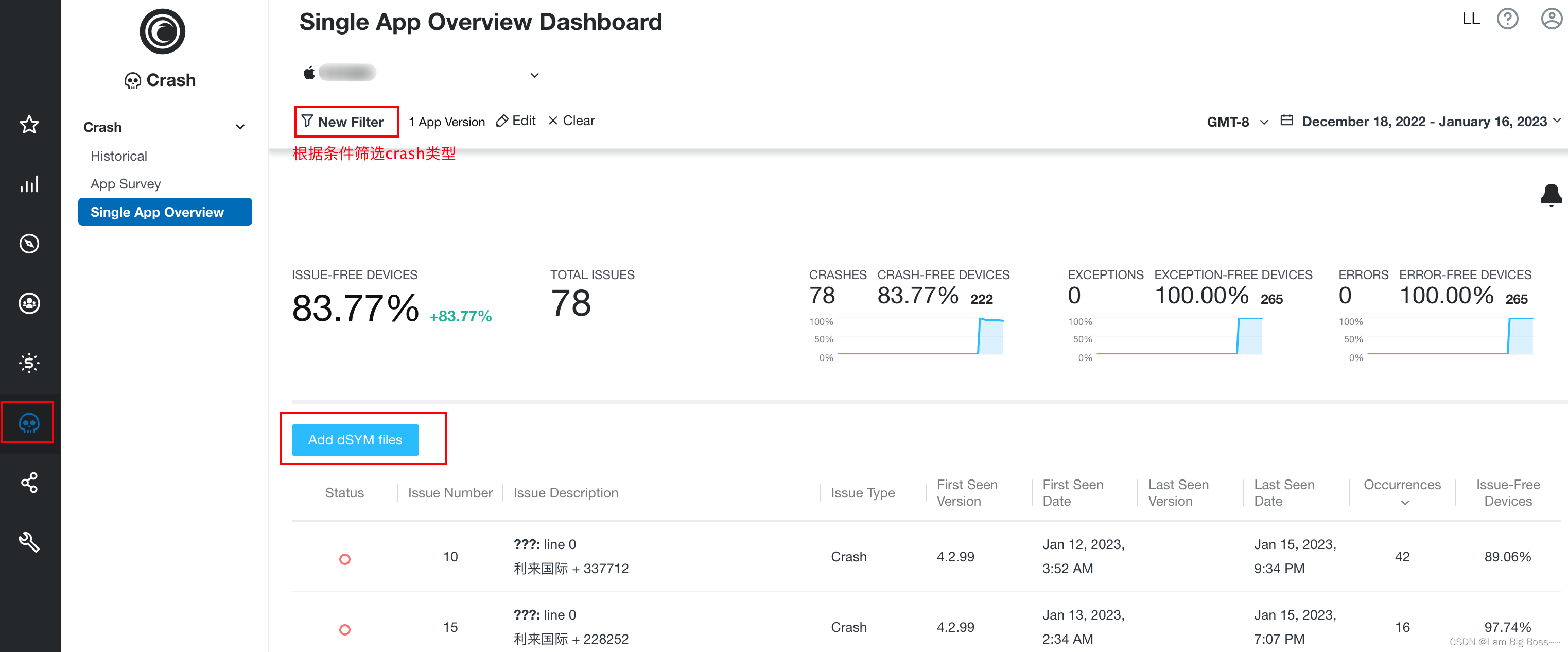This screenshot has height=652, width=1568.
Task: Open the GMT-8 timezone dropdown
Action: (x=1237, y=122)
